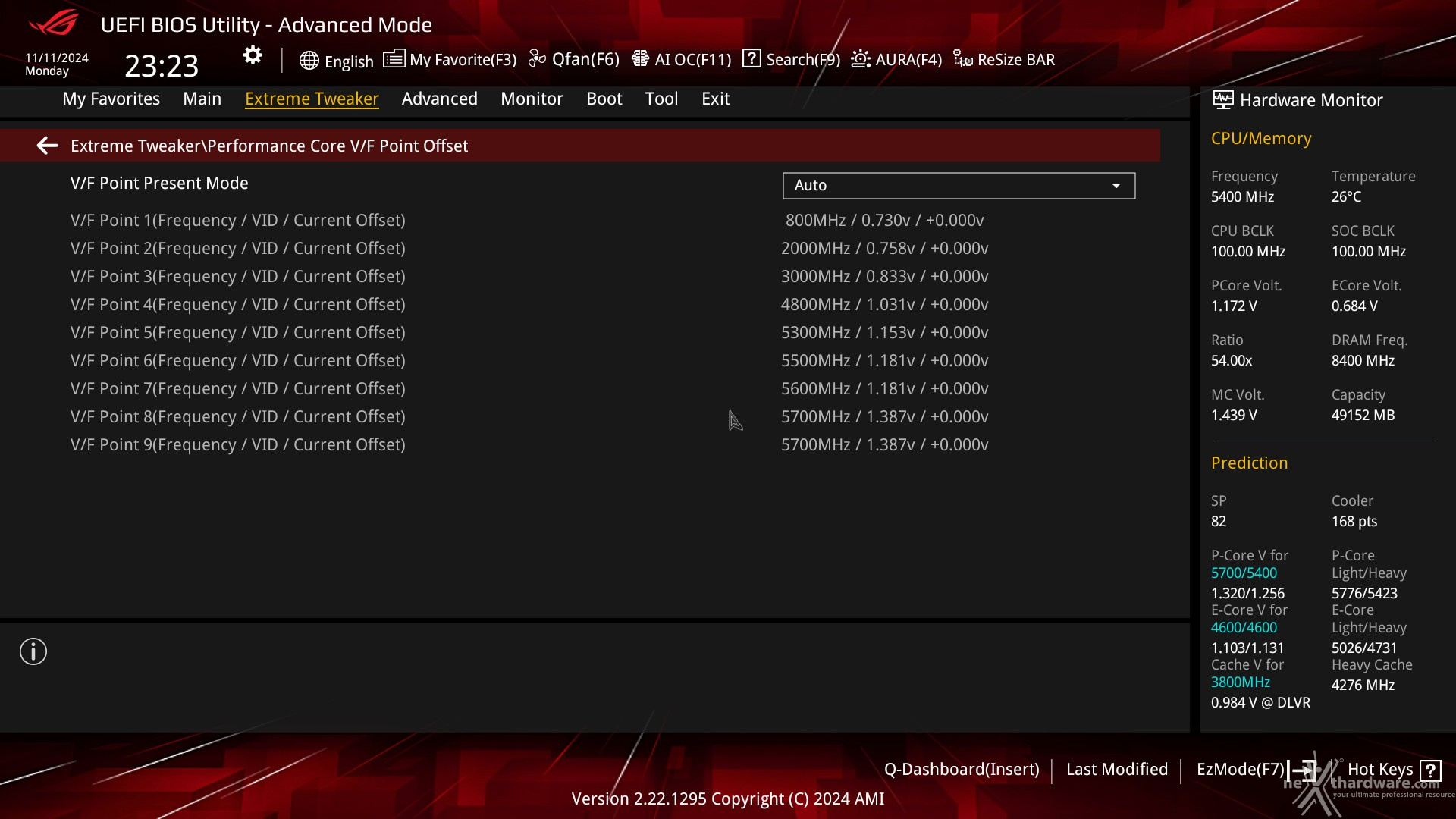The height and width of the screenshot is (819, 1456).
Task: Open AI OC(F11) guide
Action: point(693,60)
